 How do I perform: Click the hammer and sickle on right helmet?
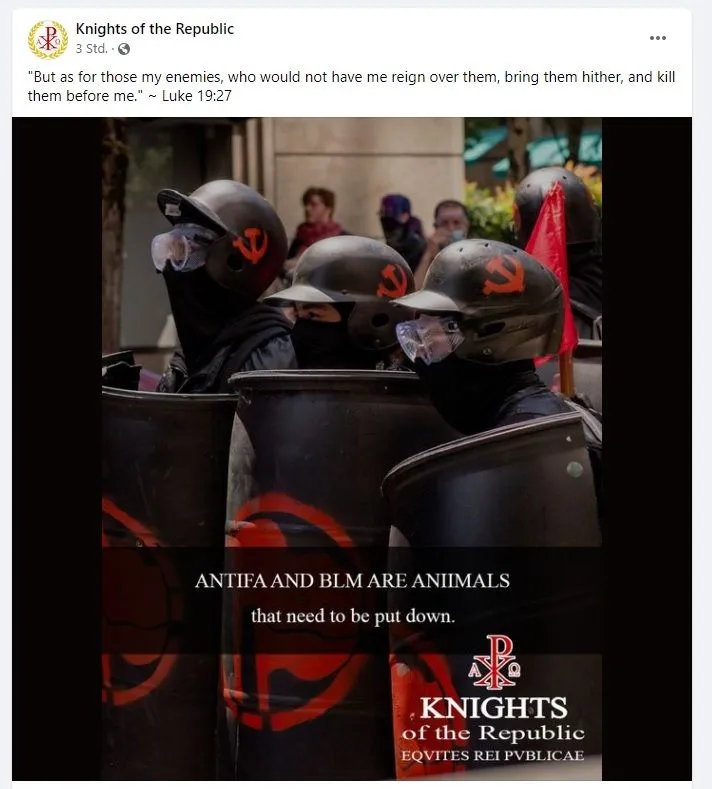click(x=504, y=275)
